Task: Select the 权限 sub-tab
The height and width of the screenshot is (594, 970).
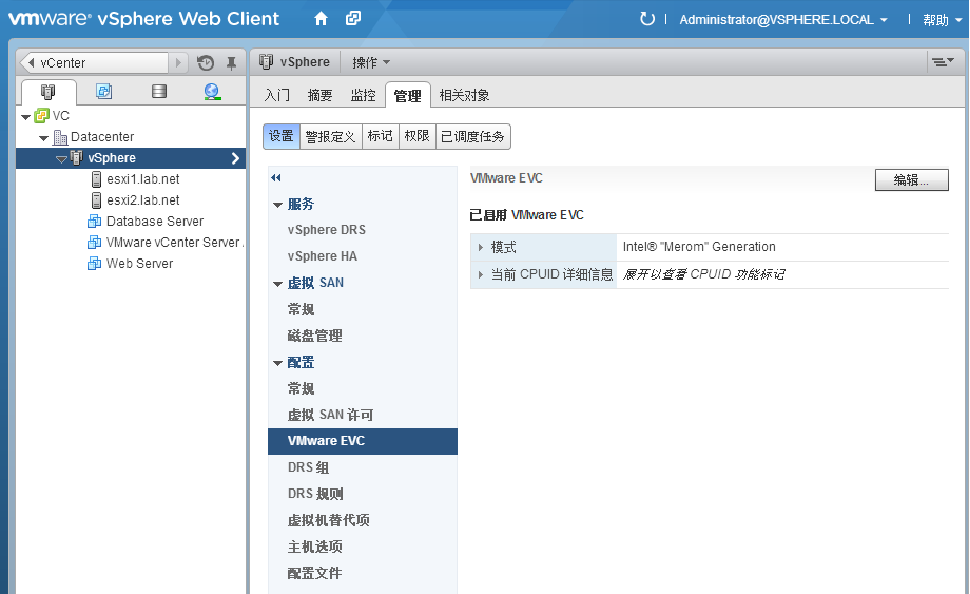Action: click(x=417, y=136)
